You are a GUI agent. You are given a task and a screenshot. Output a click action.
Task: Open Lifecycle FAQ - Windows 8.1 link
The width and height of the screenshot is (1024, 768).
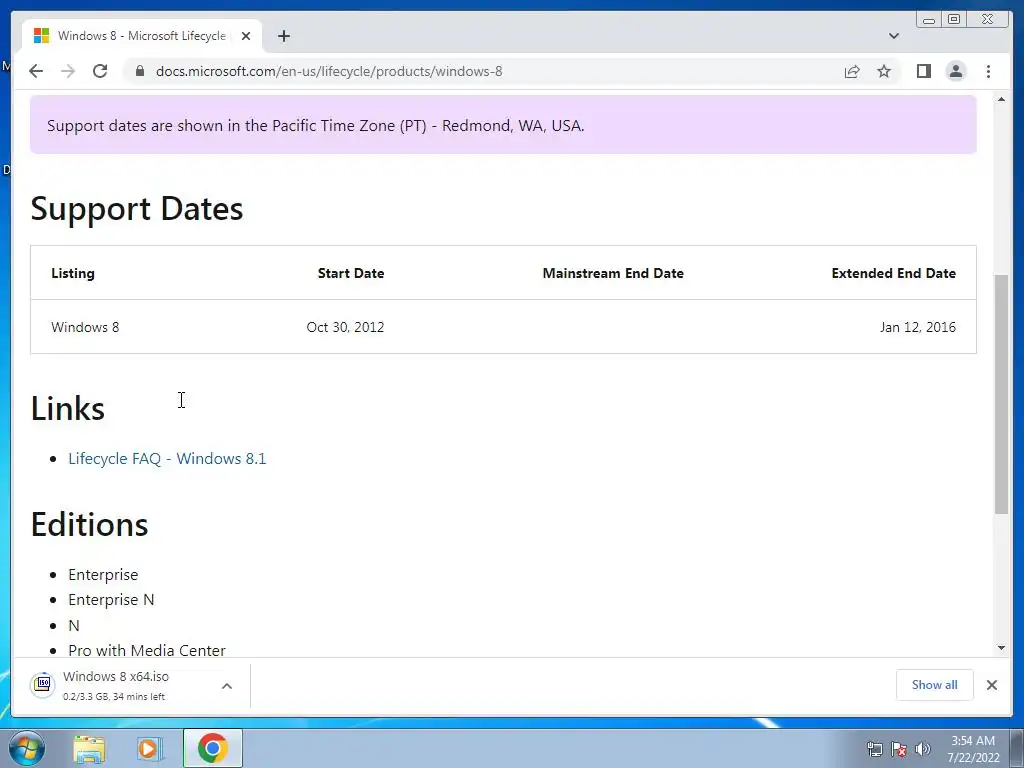click(x=167, y=458)
